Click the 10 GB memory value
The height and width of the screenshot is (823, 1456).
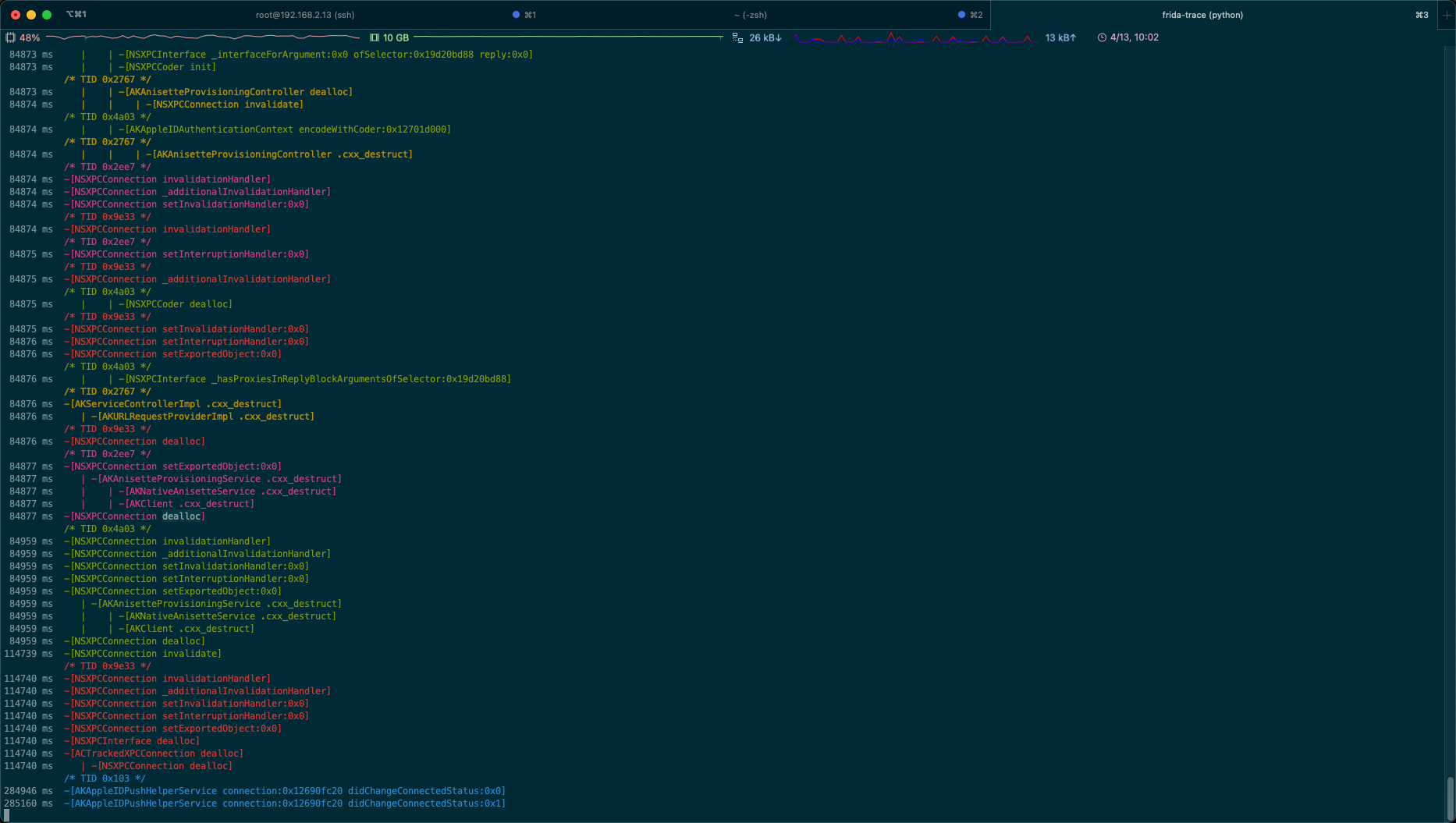pos(396,37)
